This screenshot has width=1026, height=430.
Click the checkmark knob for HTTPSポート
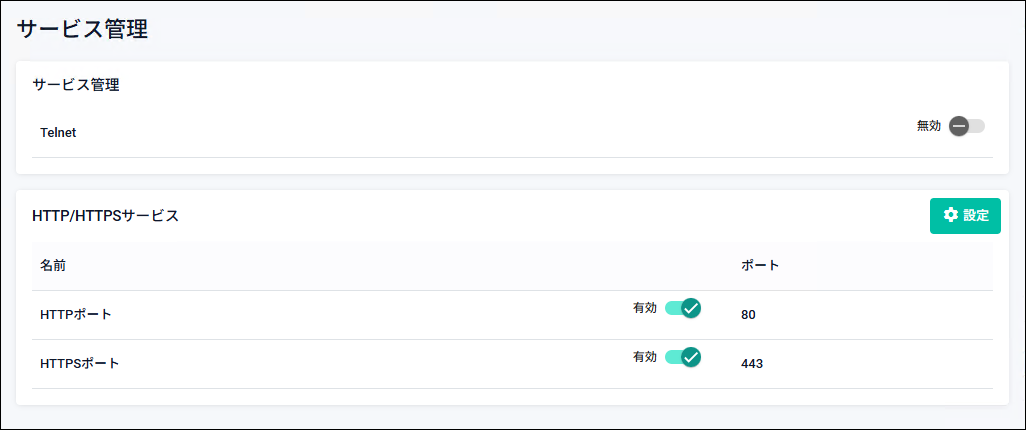[691, 357]
